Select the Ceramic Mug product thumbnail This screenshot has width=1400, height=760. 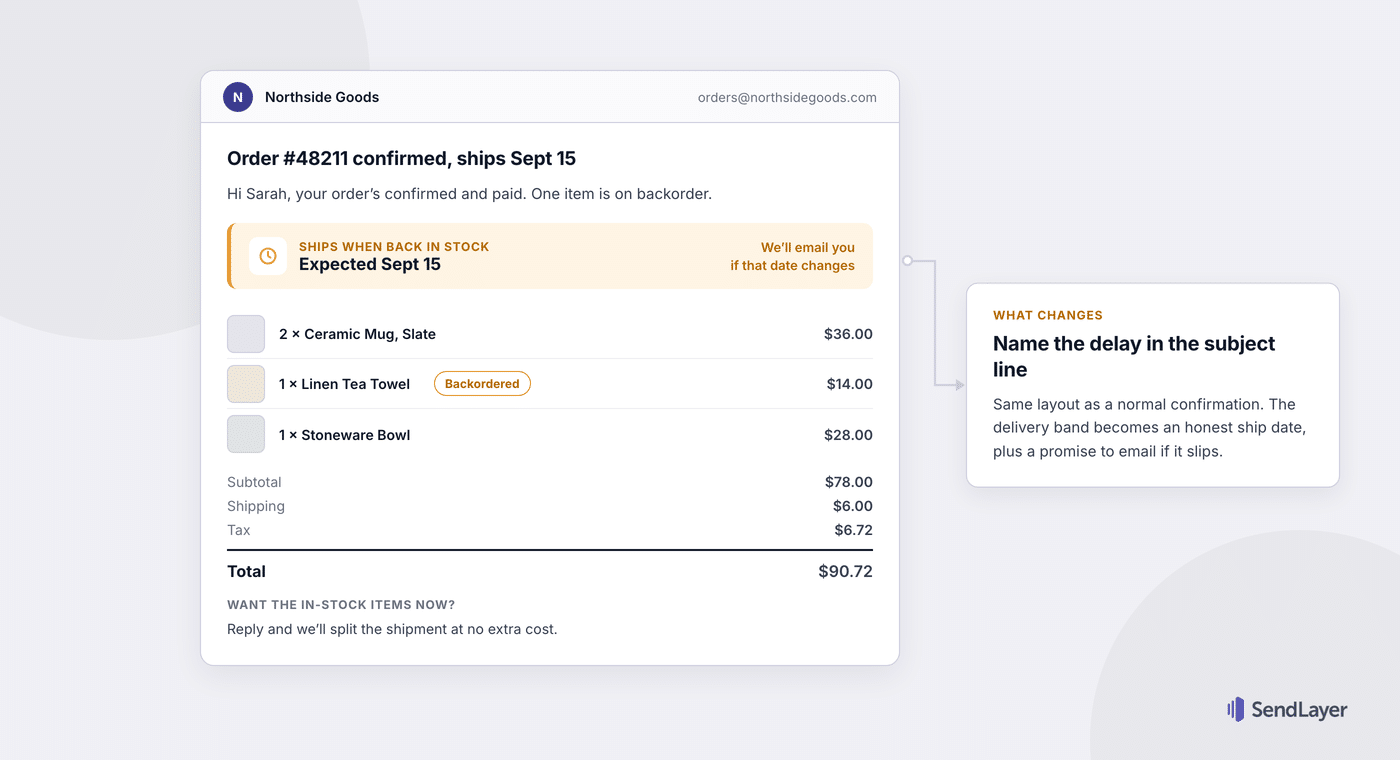click(x=246, y=334)
